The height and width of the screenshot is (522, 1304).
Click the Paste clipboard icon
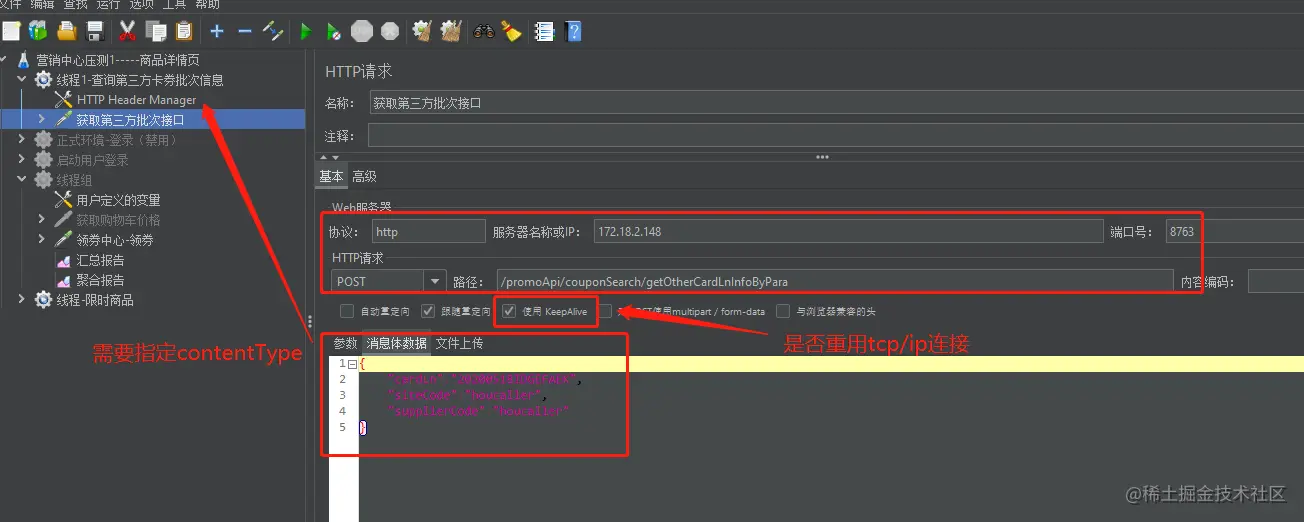coord(184,31)
